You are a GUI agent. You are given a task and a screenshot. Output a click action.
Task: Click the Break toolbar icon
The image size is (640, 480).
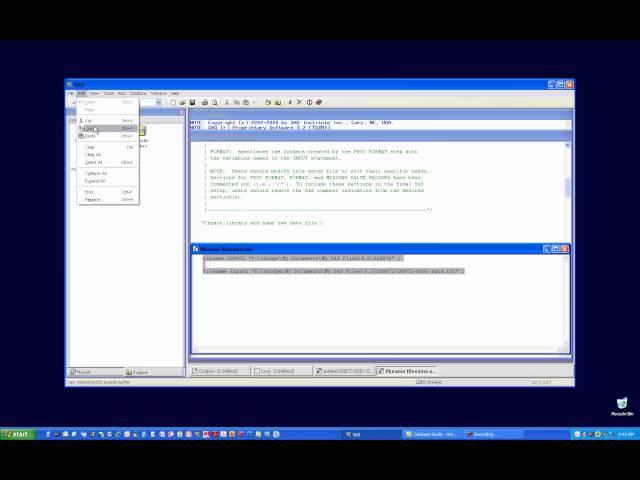tap(309, 102)
